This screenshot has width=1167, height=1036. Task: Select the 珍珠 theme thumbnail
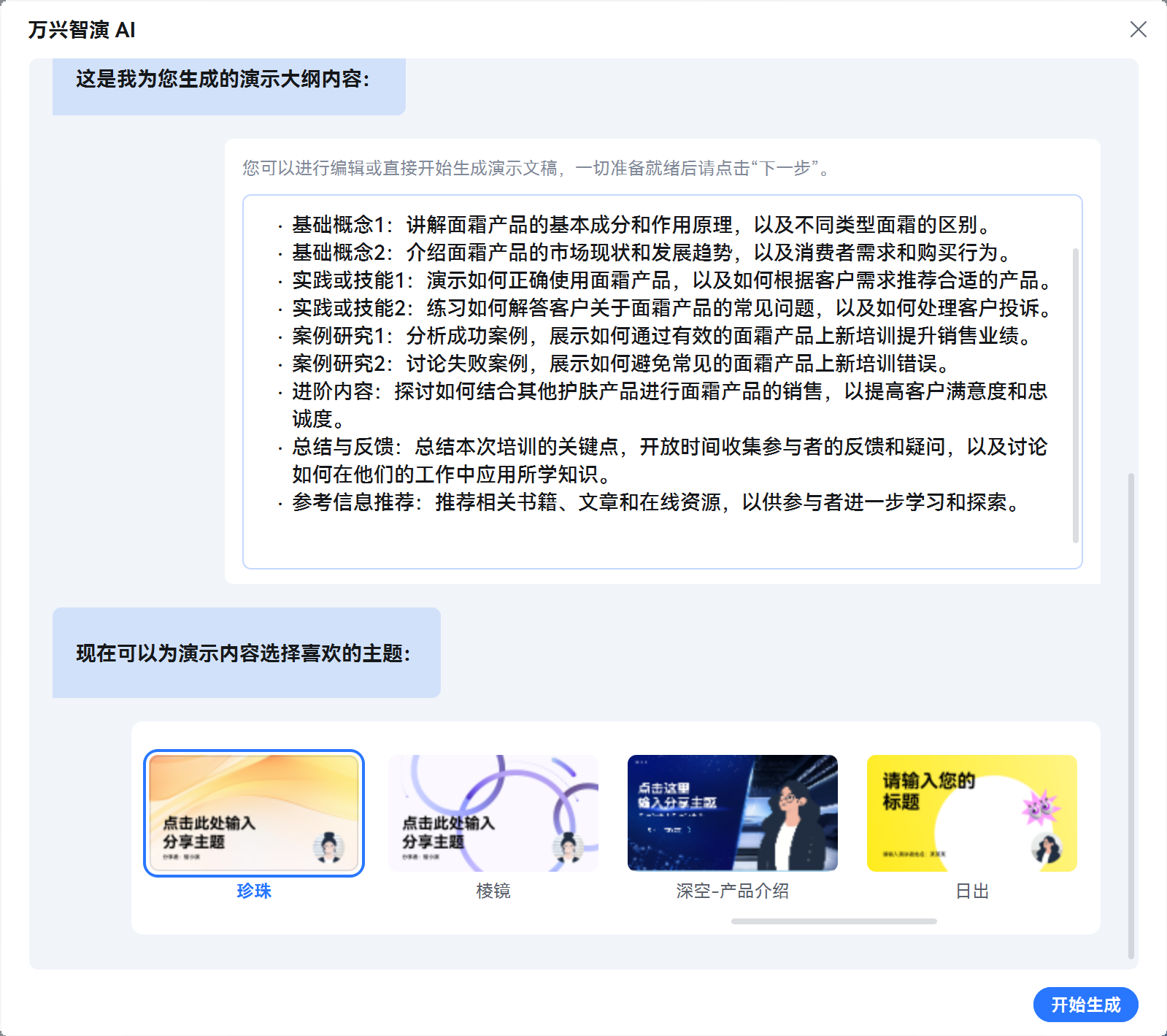(x=254, y=813)
